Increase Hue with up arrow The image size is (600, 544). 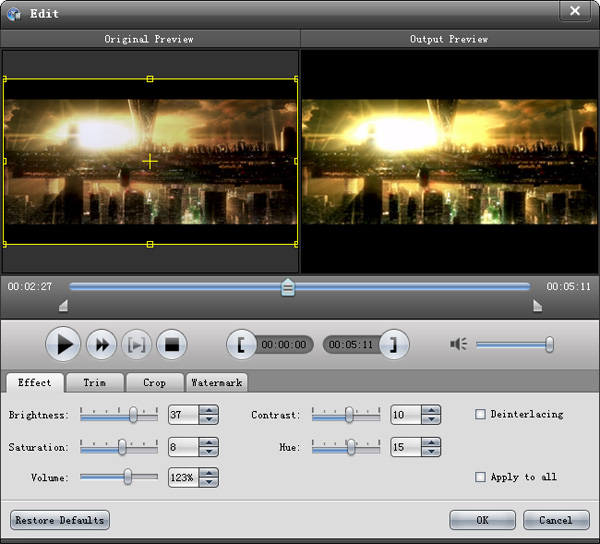tap(431, 443)
